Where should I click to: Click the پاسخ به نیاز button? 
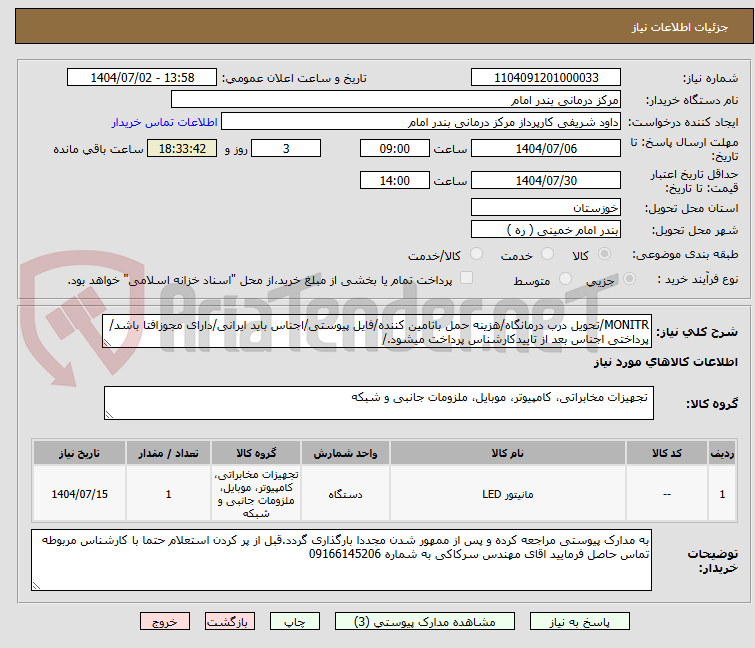[579, 622]
